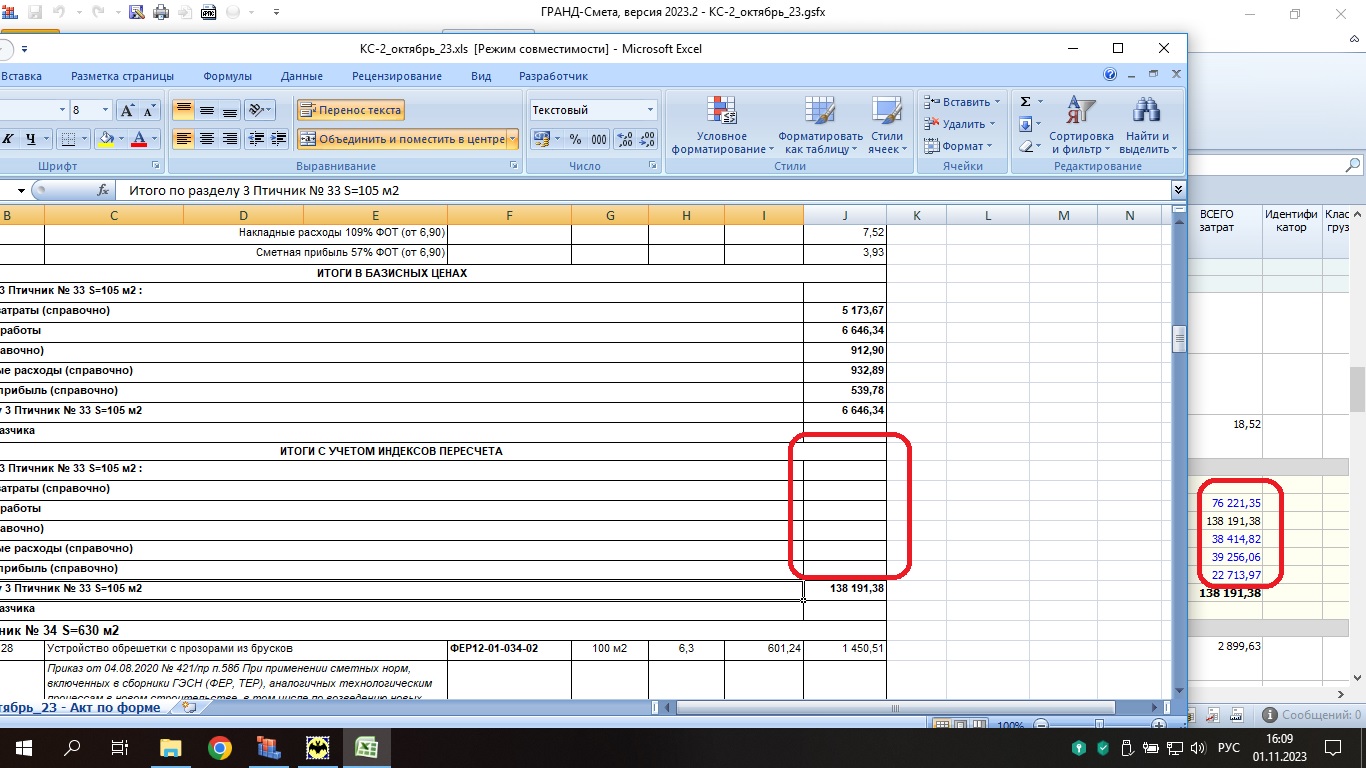Toggle Wrap Text (Перенос текста)
Screen dimensions: 1366x768
pos(350,110)
